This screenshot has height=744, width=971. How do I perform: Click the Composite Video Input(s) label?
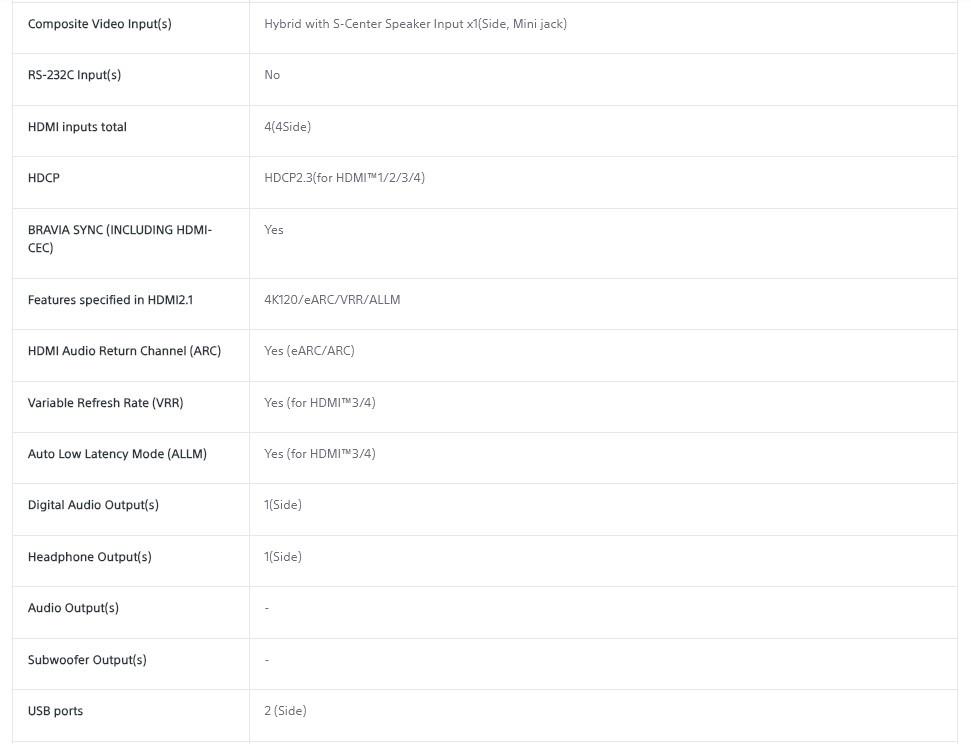[x=100, y=24]
